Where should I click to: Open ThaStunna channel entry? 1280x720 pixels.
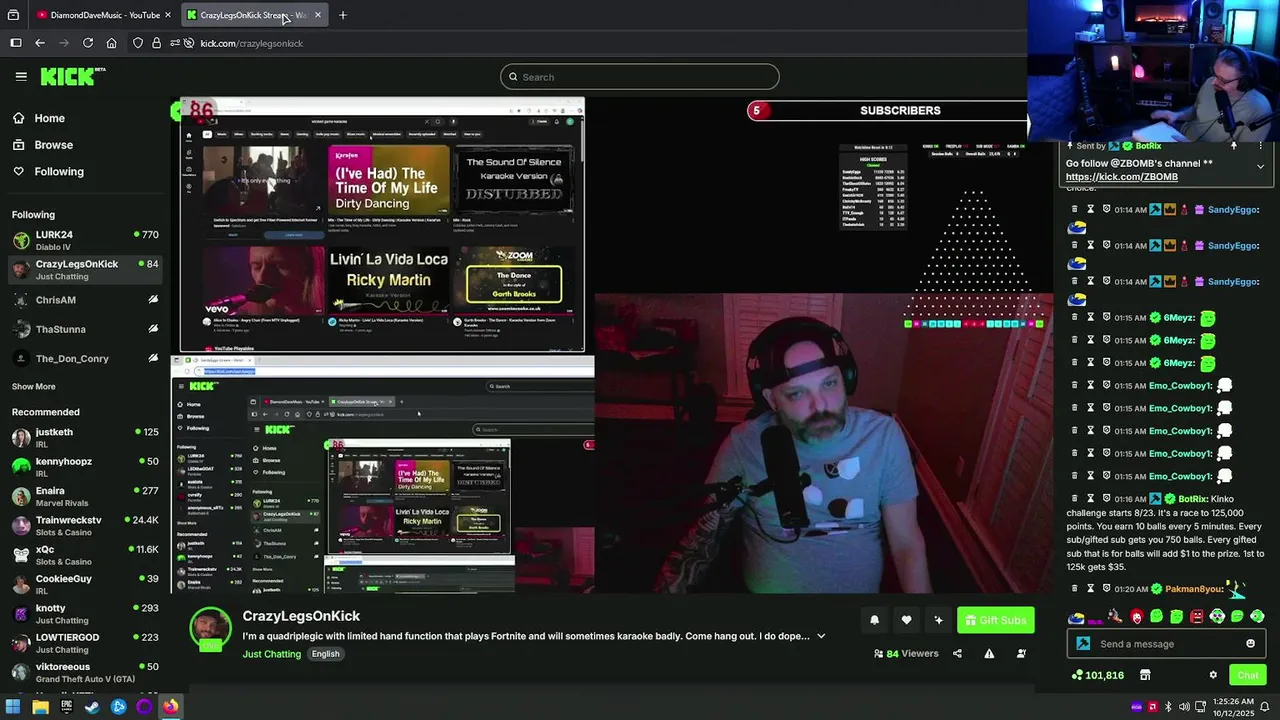(x=85, y=329)
